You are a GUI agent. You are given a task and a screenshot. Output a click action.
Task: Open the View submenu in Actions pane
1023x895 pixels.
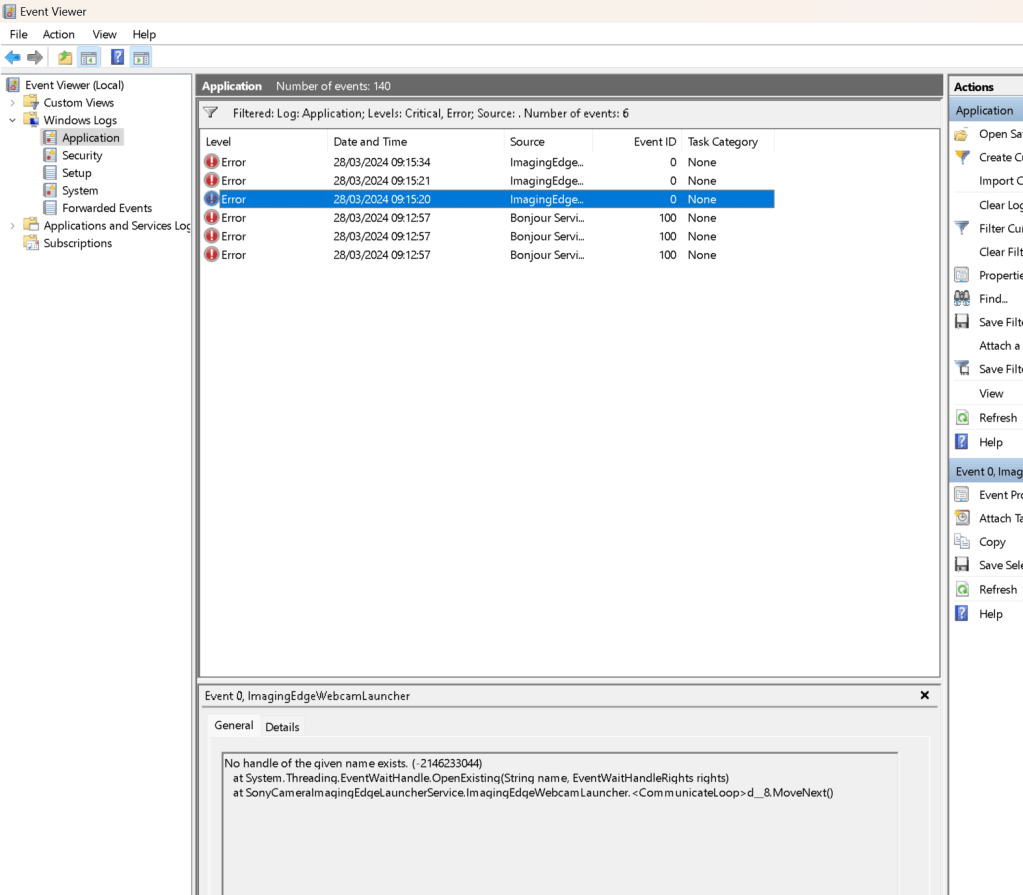point(991,393)
